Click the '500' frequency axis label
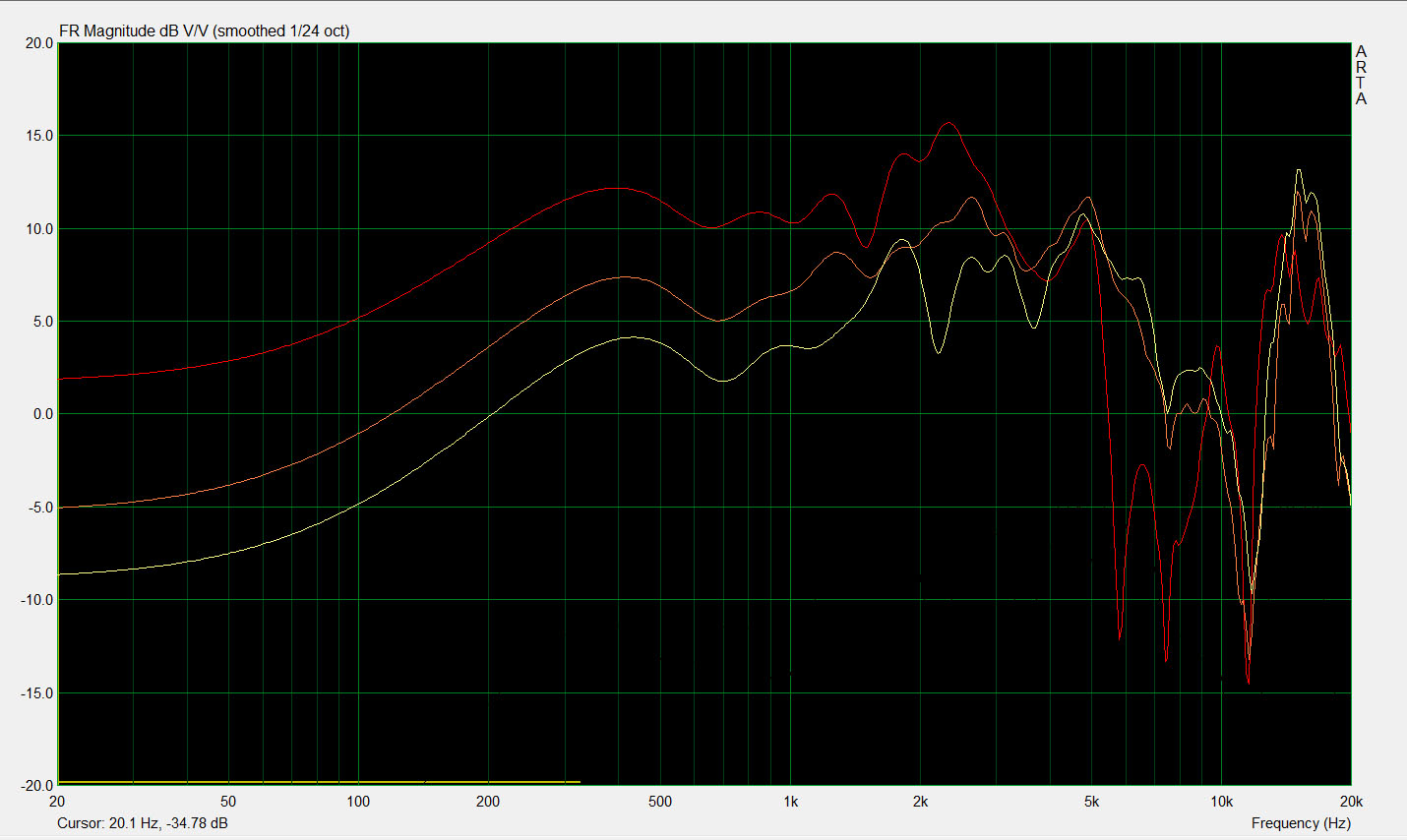The image size is (1407, 840). (660, 802)
